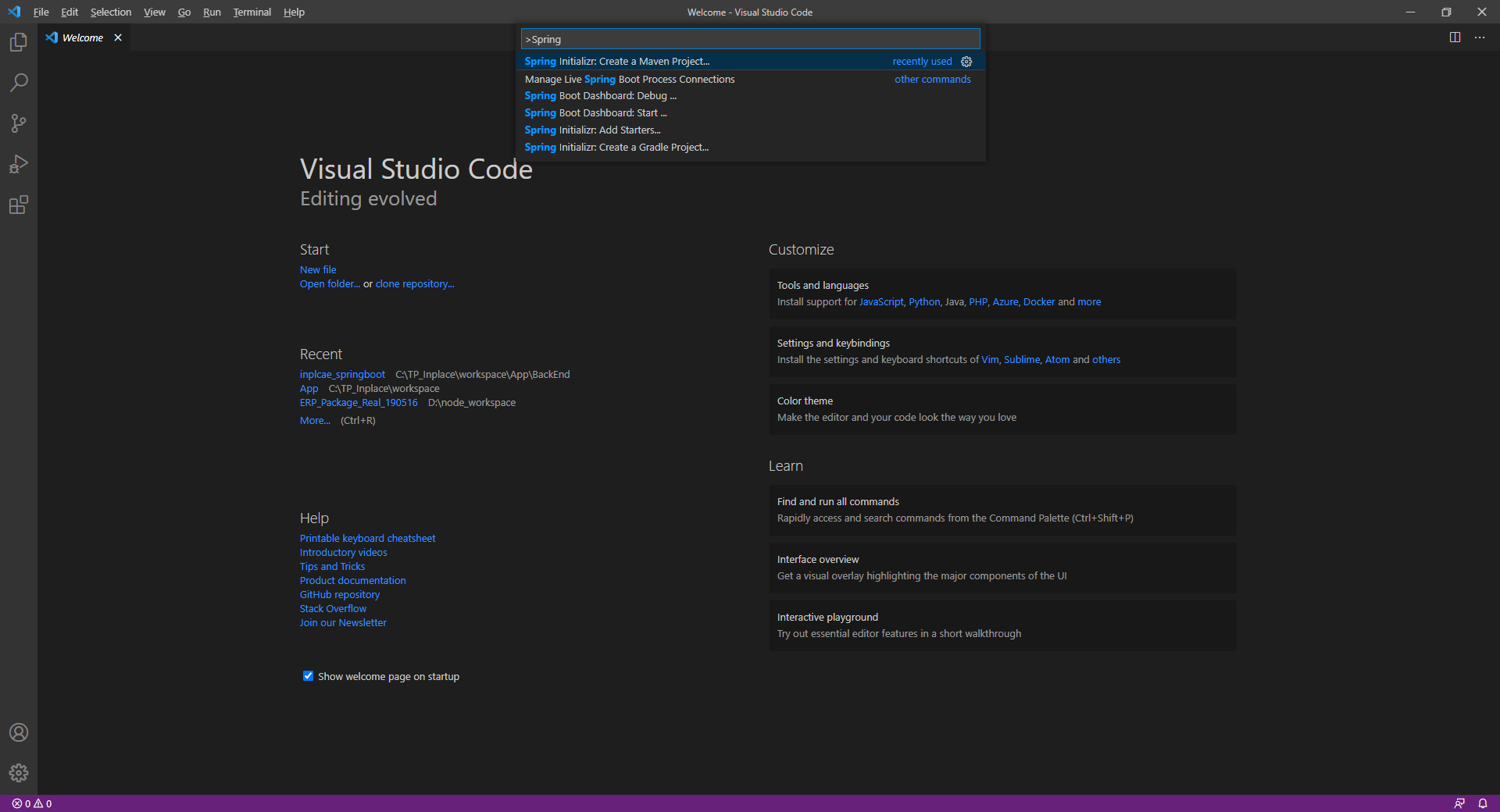
Task: Open the Accounts menu icon
Action: (19, 732)
